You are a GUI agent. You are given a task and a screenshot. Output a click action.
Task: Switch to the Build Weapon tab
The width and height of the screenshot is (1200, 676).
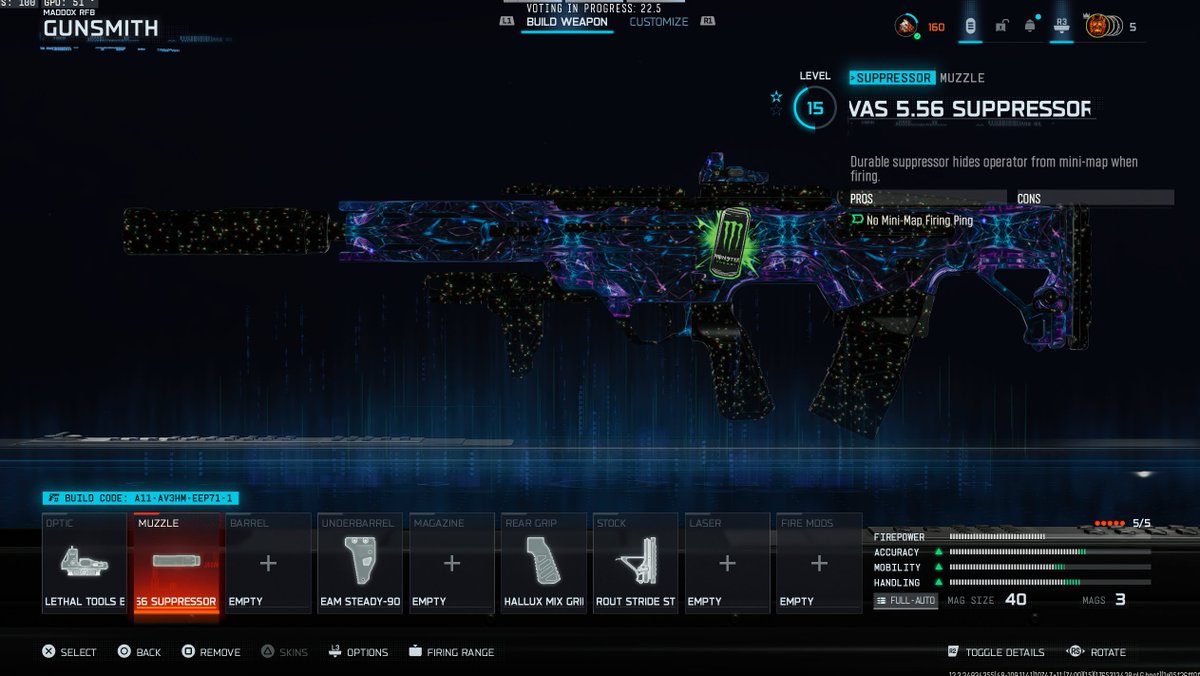(567, 22)
